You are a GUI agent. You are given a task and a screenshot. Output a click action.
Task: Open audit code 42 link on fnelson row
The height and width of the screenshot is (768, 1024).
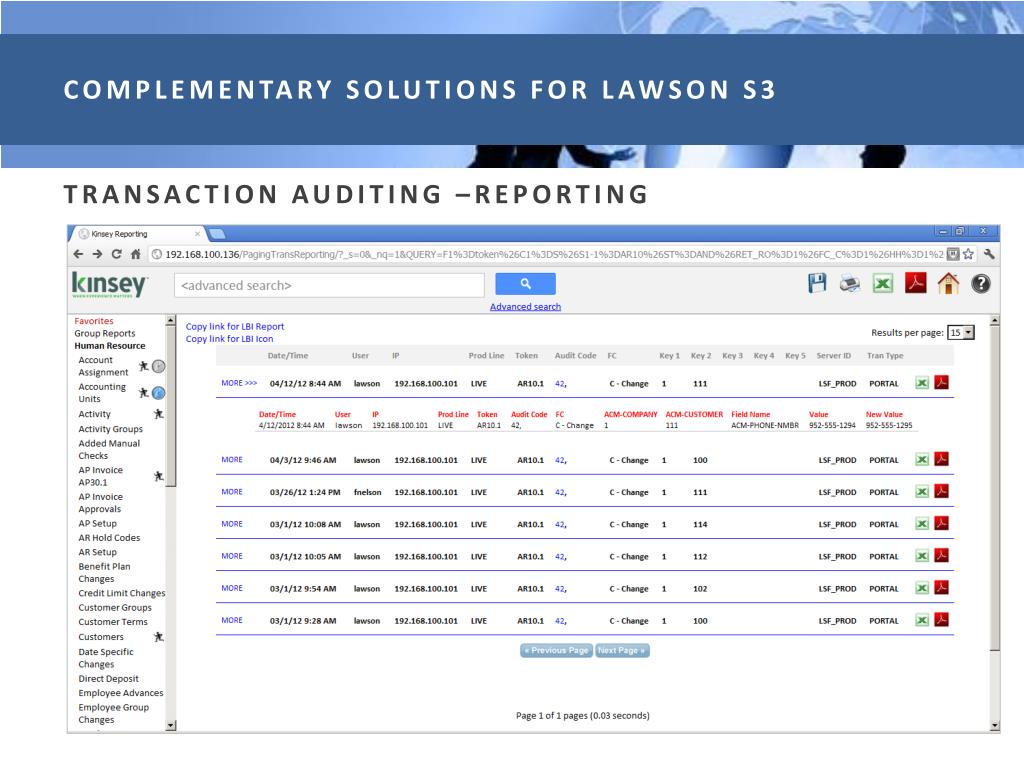560,492
